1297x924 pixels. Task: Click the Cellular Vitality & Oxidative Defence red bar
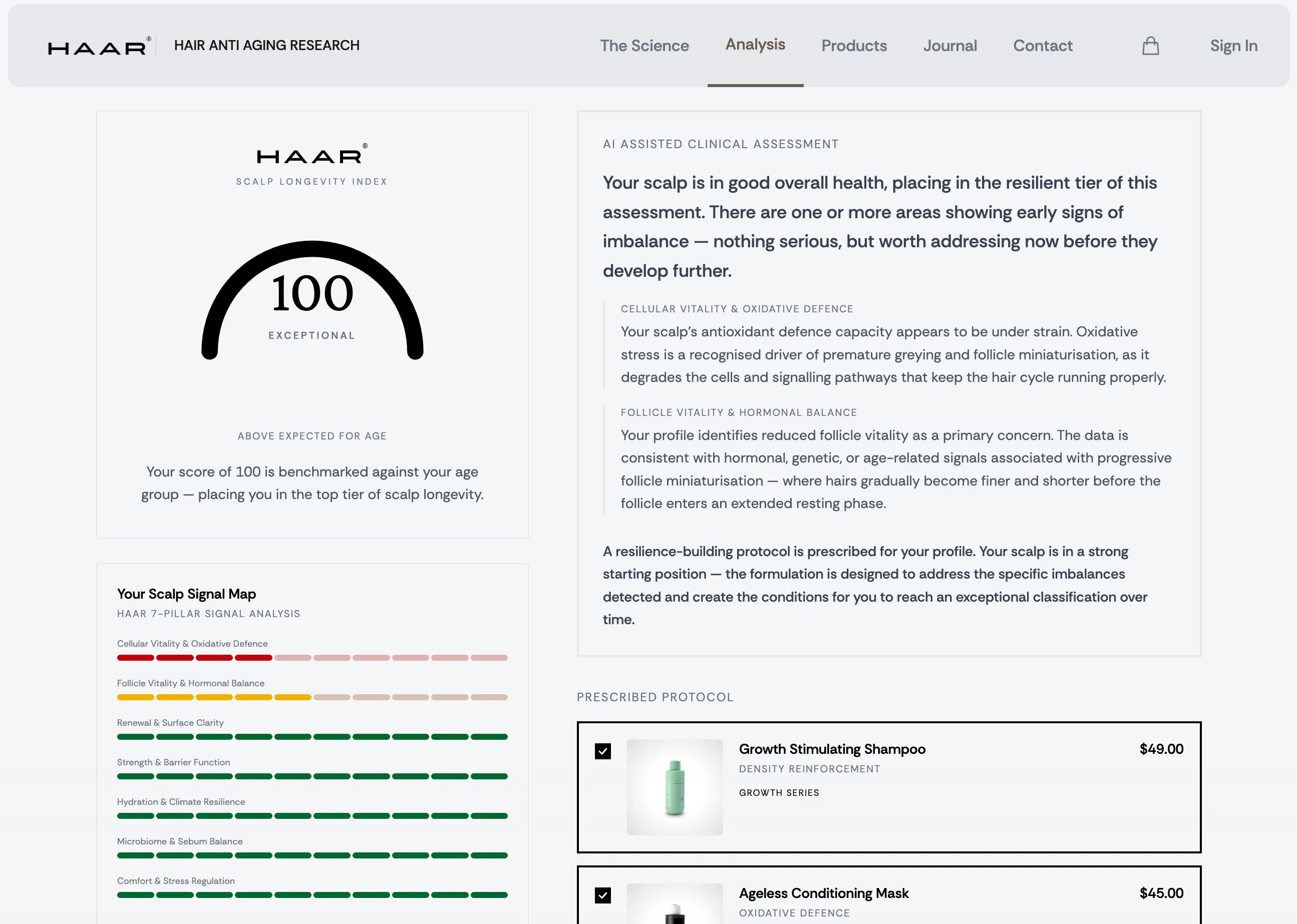click(x=312, y=657)
